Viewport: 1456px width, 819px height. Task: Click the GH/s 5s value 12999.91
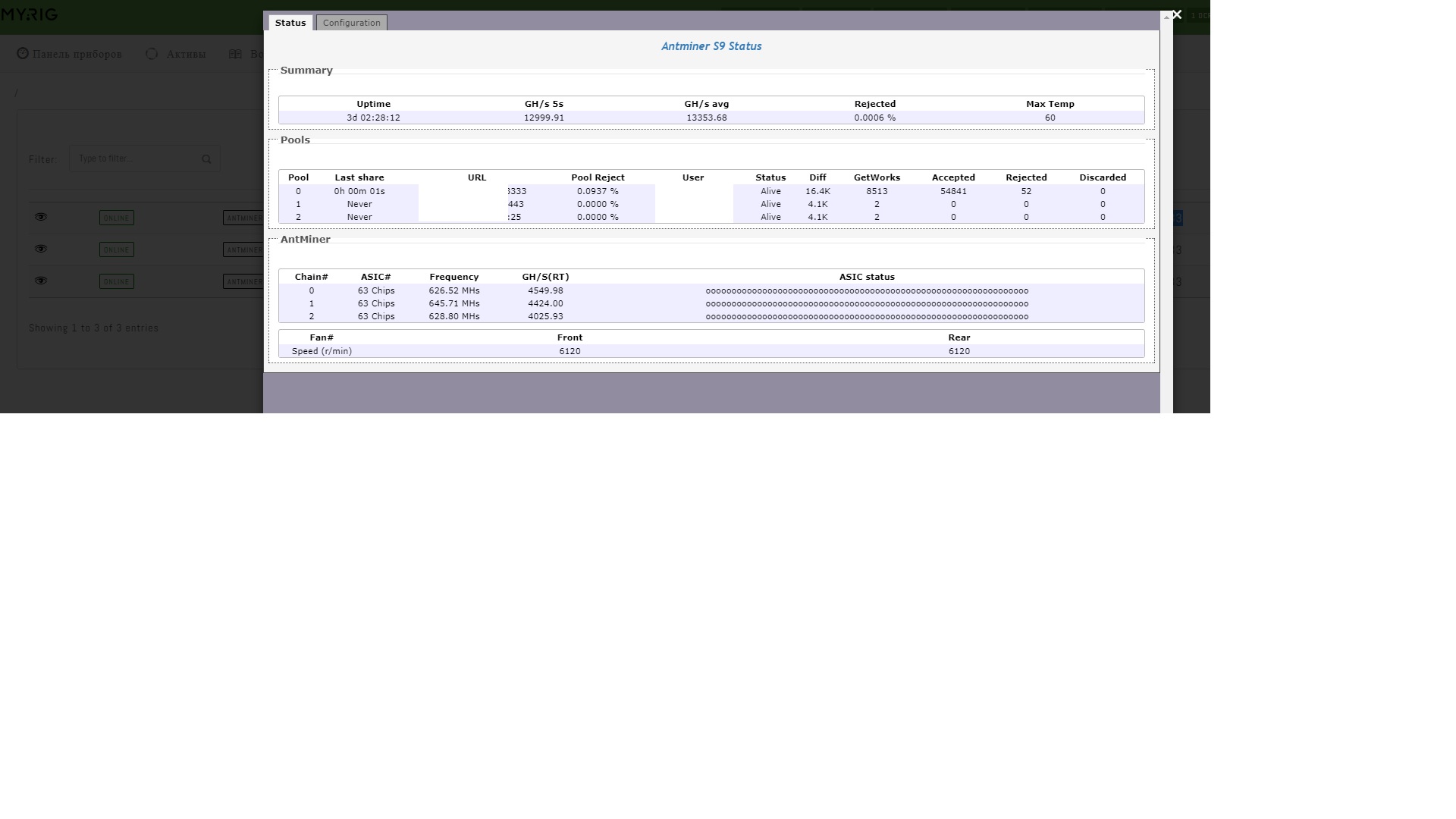click(x=544, y=118)
